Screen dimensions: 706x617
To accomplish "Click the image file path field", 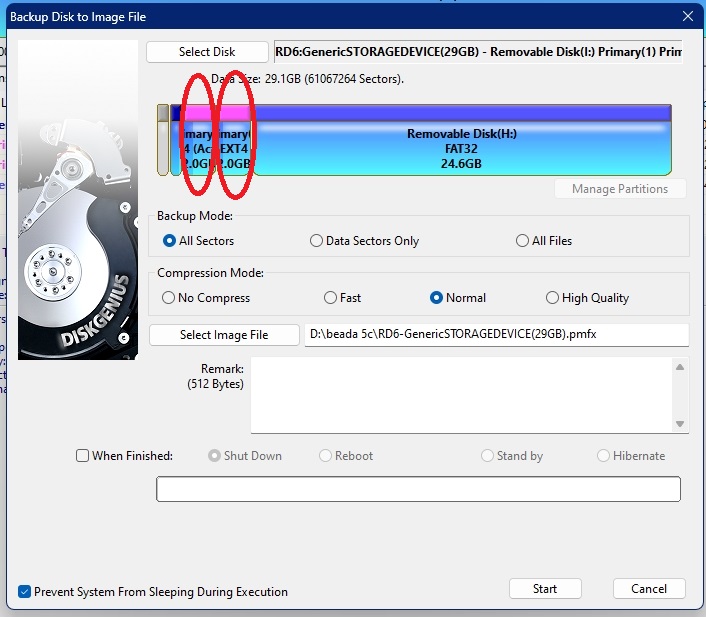I will pyautogui.click(x=496, y=335).
